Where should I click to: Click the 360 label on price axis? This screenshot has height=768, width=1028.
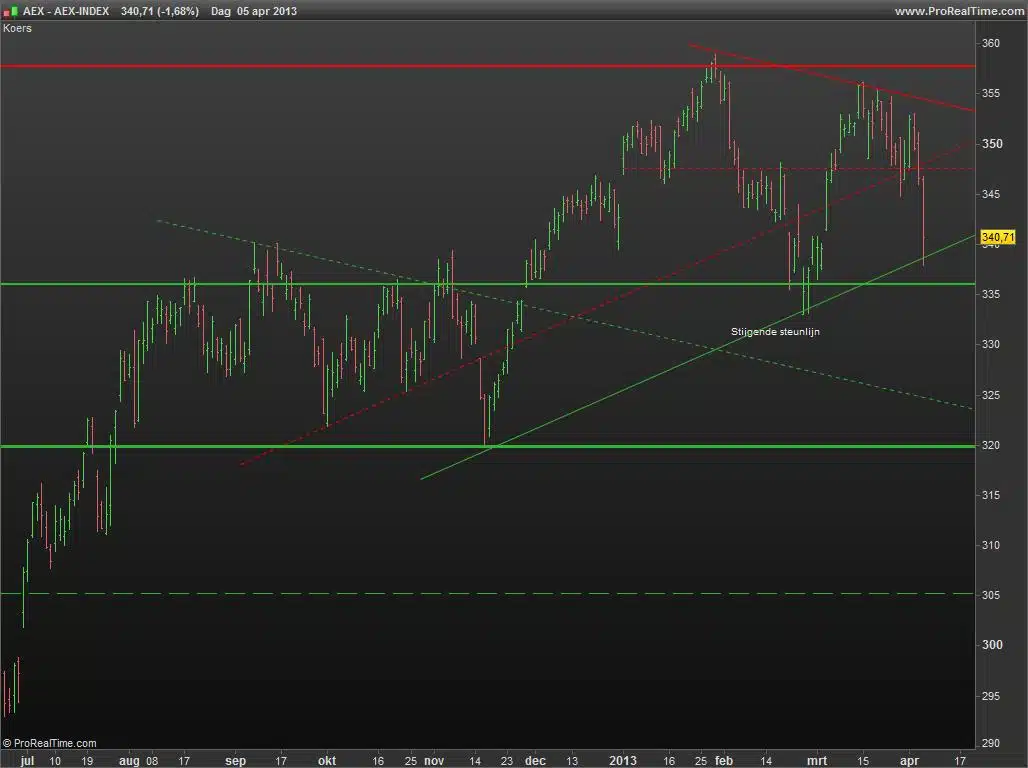coord(989,44)
